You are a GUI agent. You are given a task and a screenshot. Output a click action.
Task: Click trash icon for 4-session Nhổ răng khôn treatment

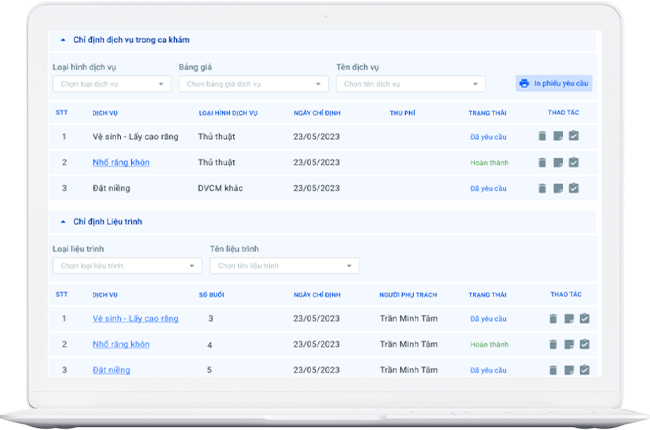[x=552, y=345]
